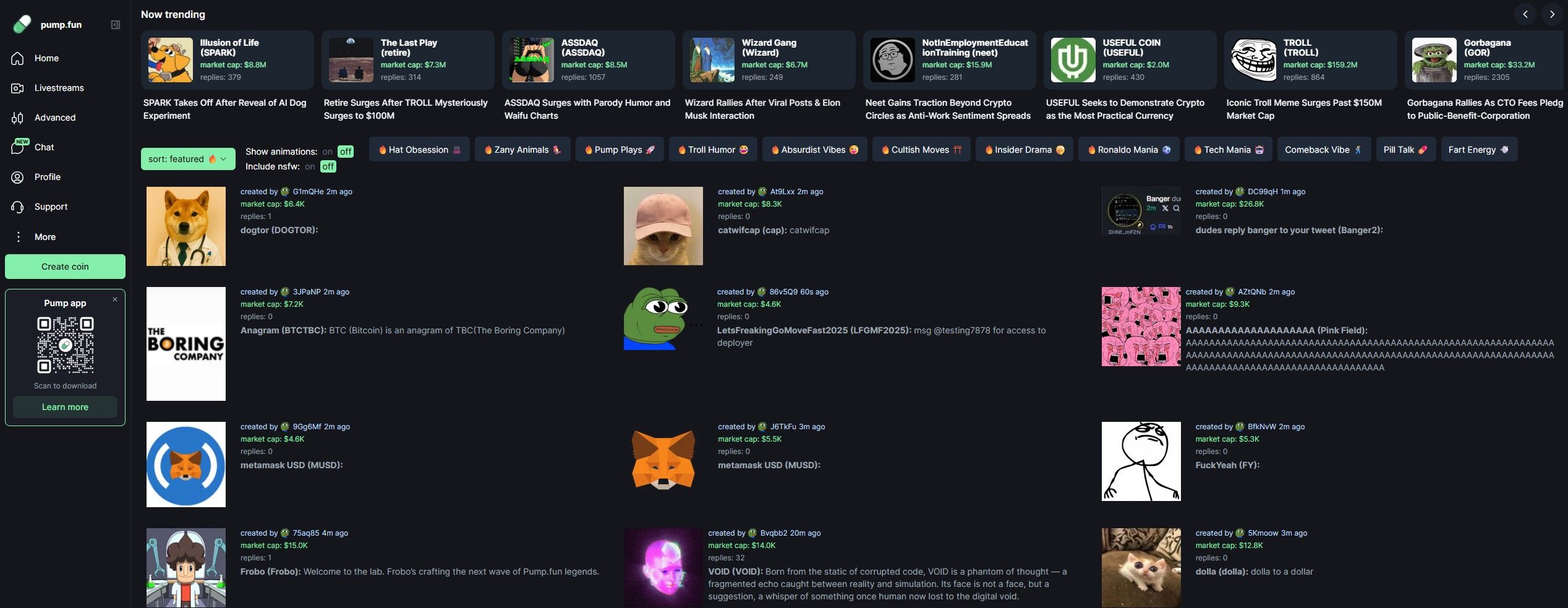Turn show animations on
Screen dimensions: 1568x608
point(327,152)
